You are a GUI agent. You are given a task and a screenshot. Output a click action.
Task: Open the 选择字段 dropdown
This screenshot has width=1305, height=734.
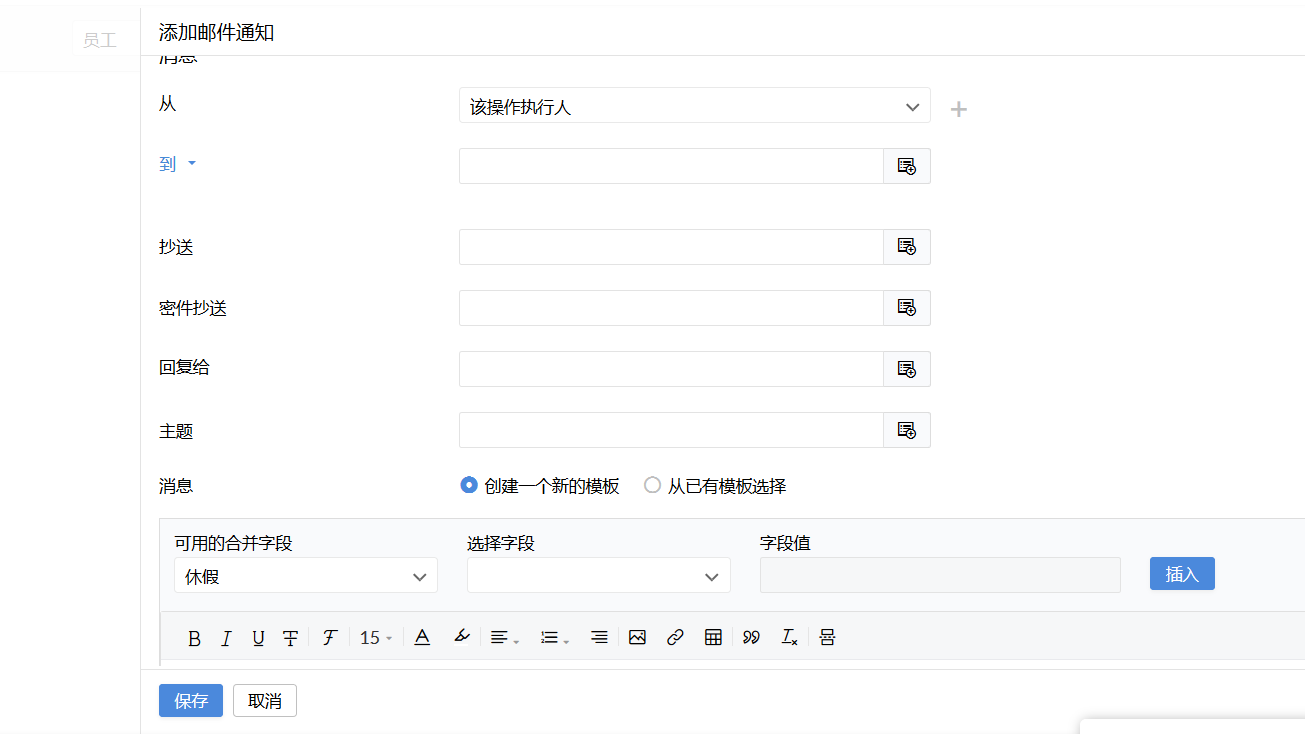[x=598, y=576]
